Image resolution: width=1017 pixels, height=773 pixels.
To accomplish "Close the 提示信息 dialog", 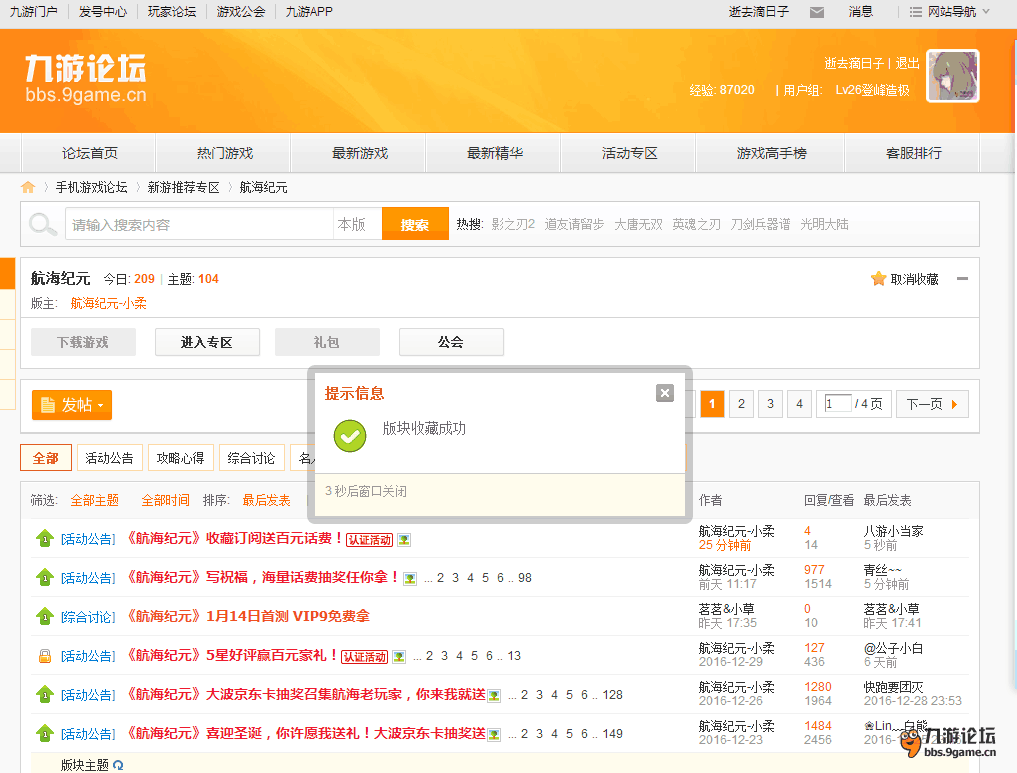I will 665,393.
